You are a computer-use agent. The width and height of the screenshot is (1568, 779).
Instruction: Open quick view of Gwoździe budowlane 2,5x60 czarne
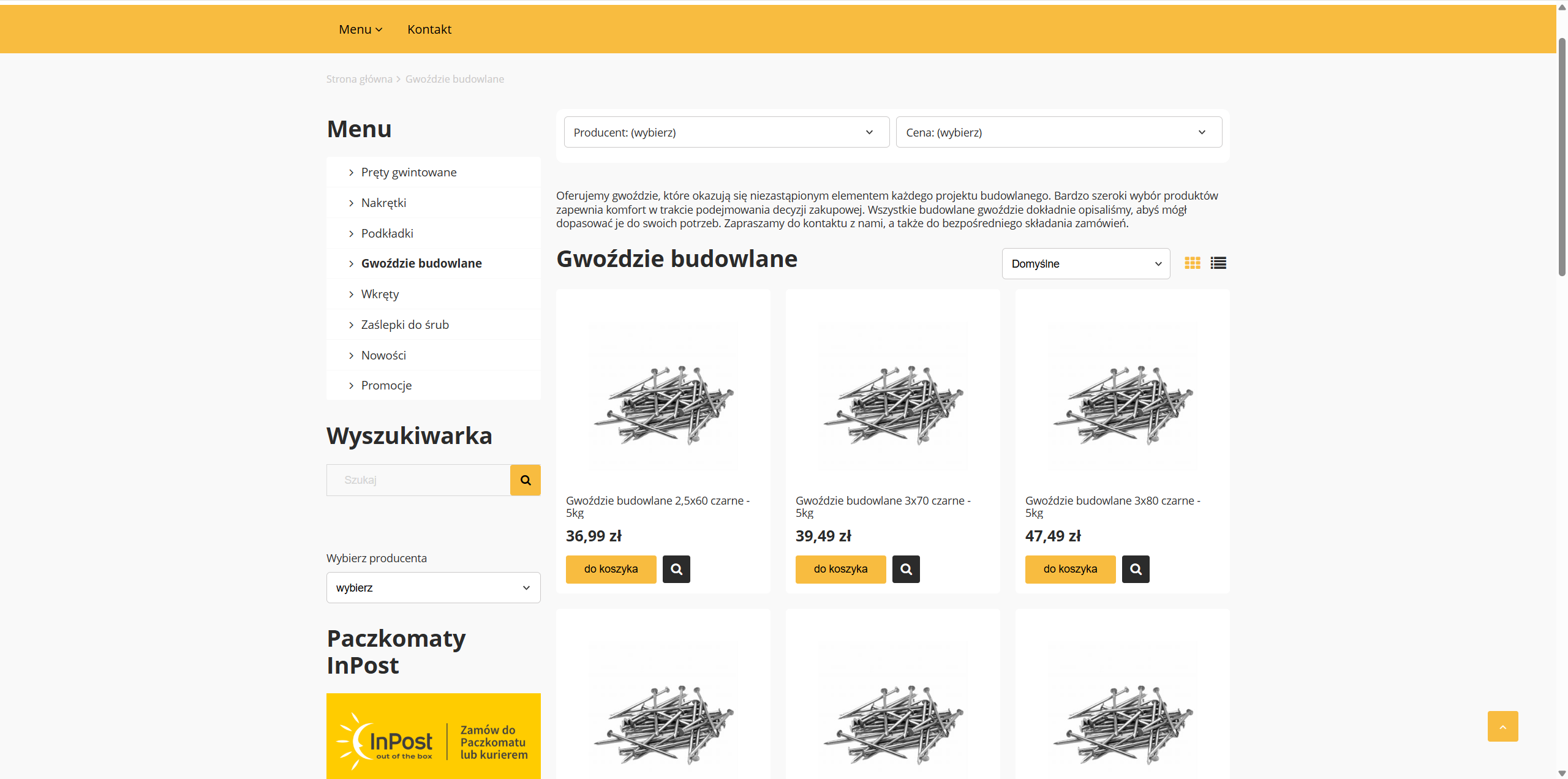[x=676, y=569]
